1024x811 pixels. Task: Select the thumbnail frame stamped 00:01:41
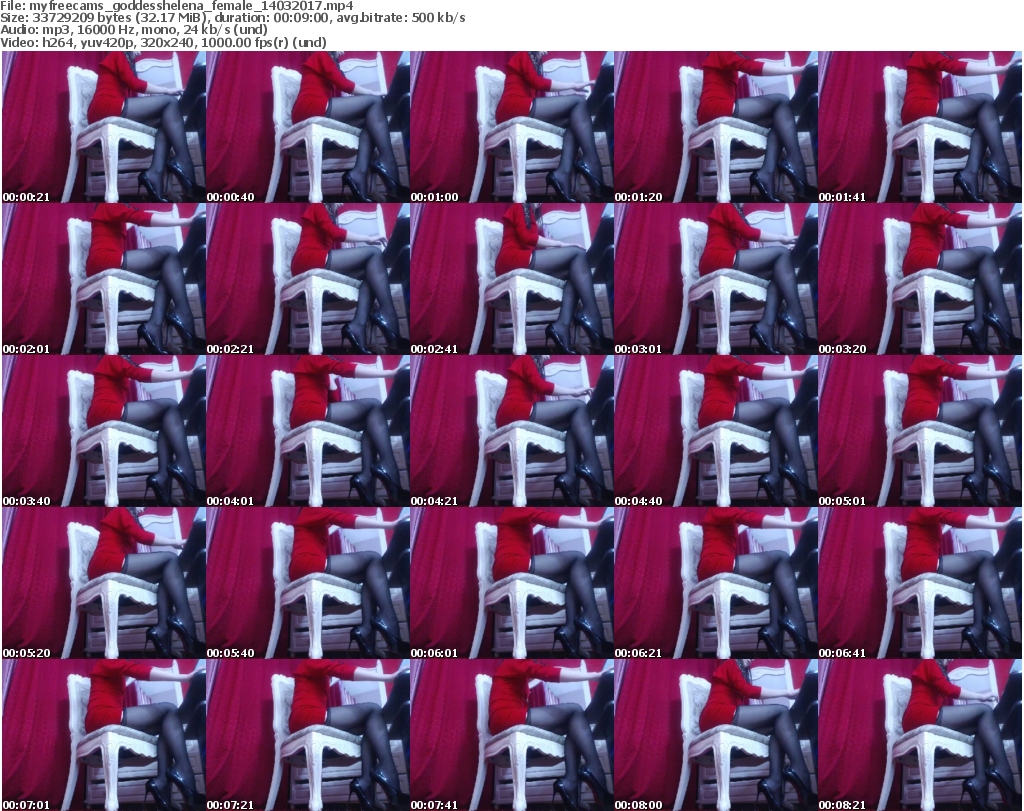920,127
